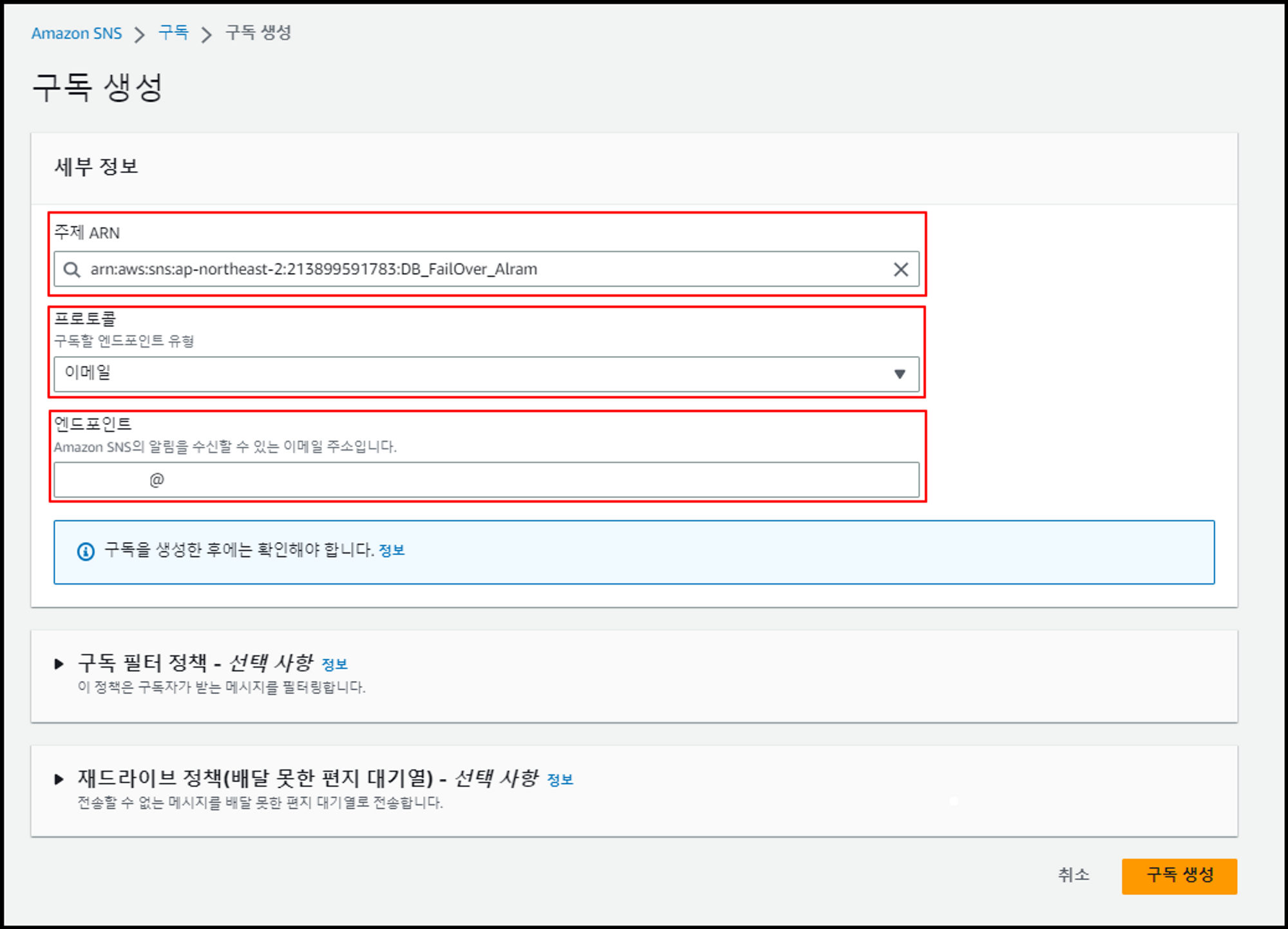Image resolution: width=1288 pixels, height=929 pixels.
Task: Clear the topic ARN with X icon
Action: (x=900, y=269)
